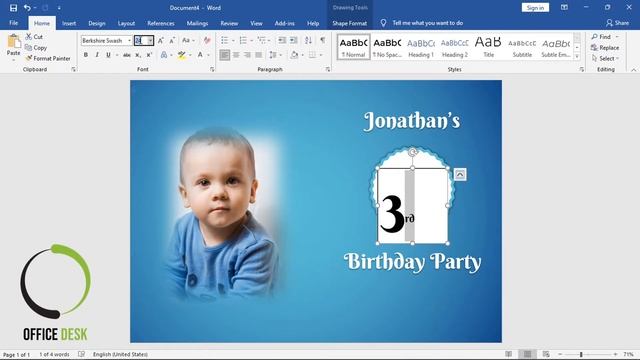Open text effects and typography icon
The height and width of the screenshot is (360, 640).
164,55
